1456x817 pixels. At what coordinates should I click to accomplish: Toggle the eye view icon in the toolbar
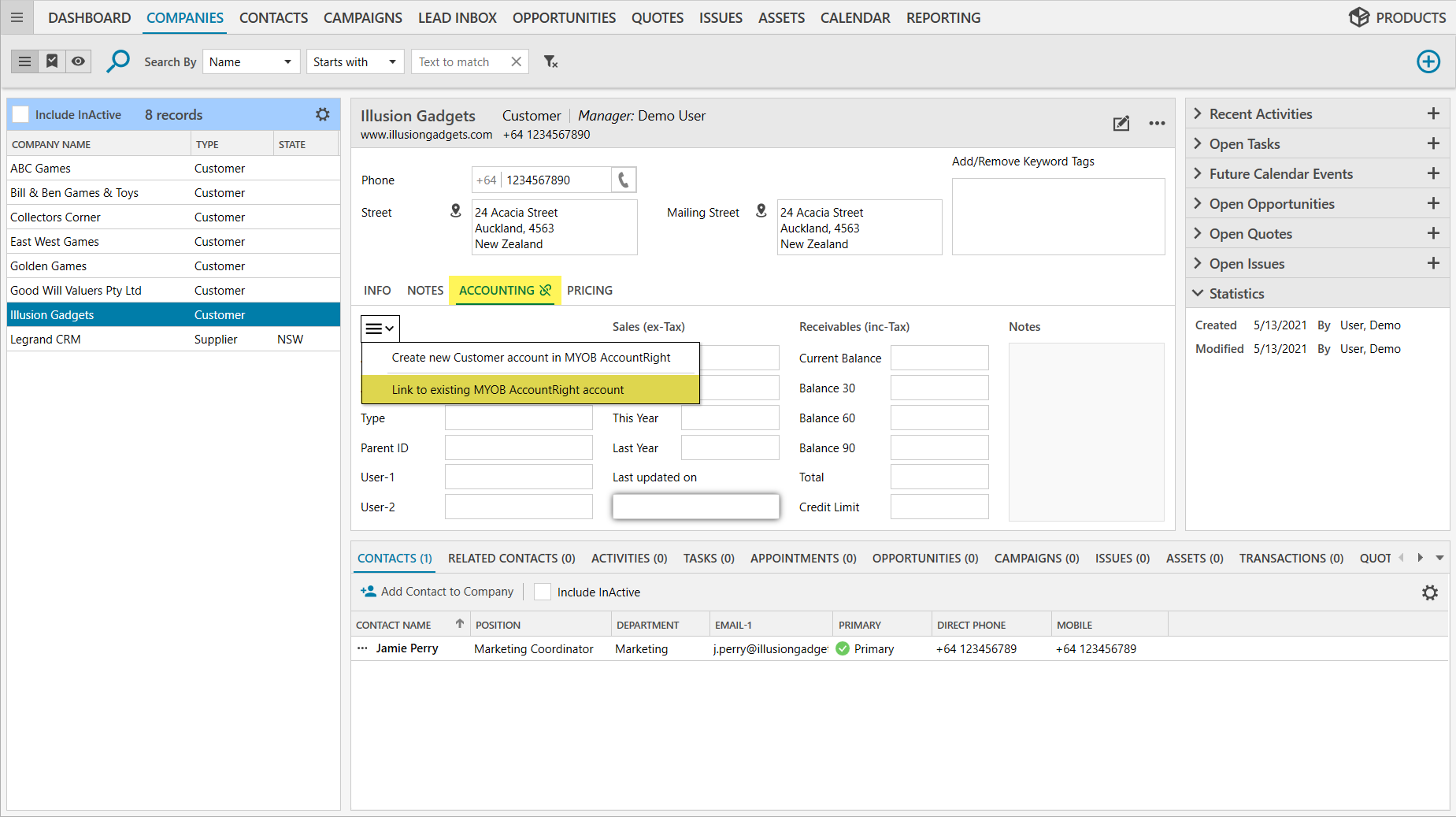tap(77, 61)
